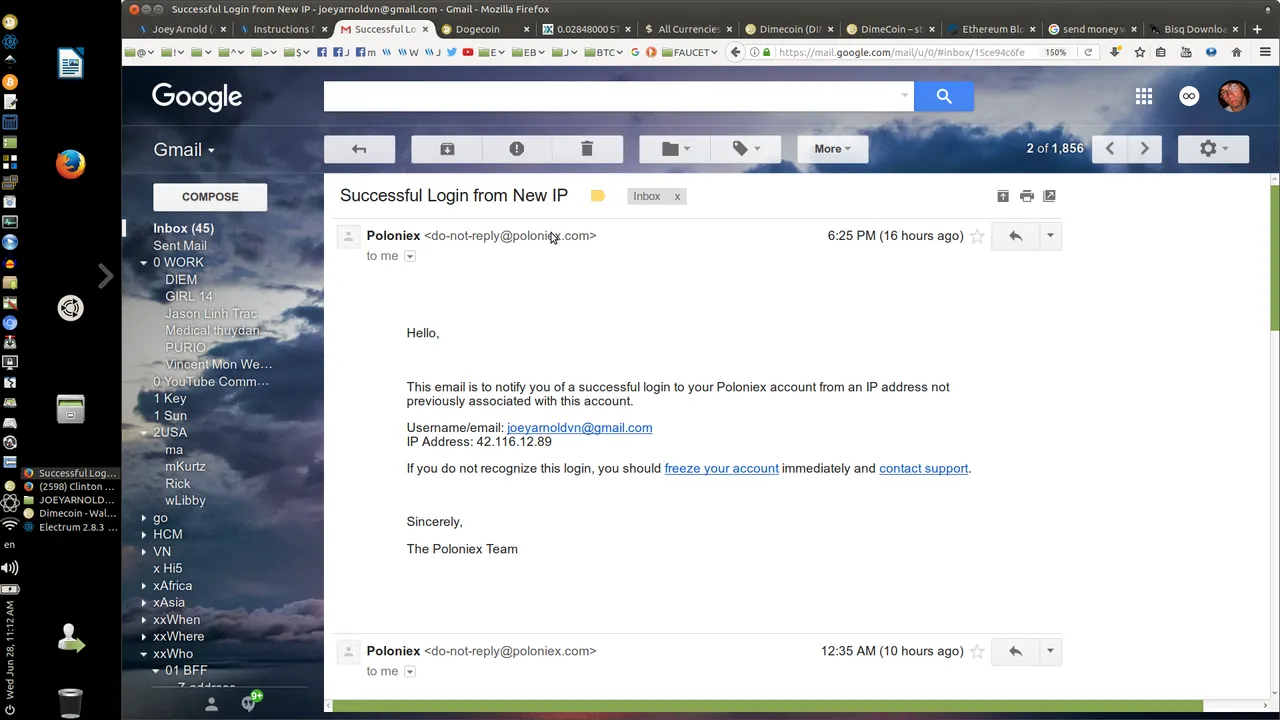This screenshot has height=720, width=1280.
Task: Open the Gmail contacts person icon
Action: (211, 704)
